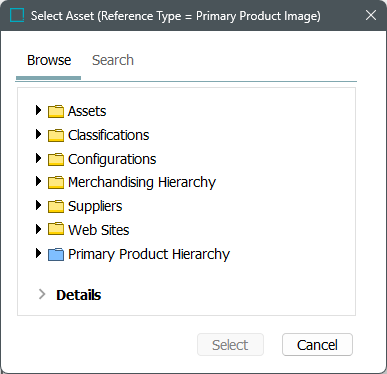Image resolution: width=387 pixels, height=374 pixels.
Task: Expand the Suppliers node arrow
Action: tap(38, 205)
